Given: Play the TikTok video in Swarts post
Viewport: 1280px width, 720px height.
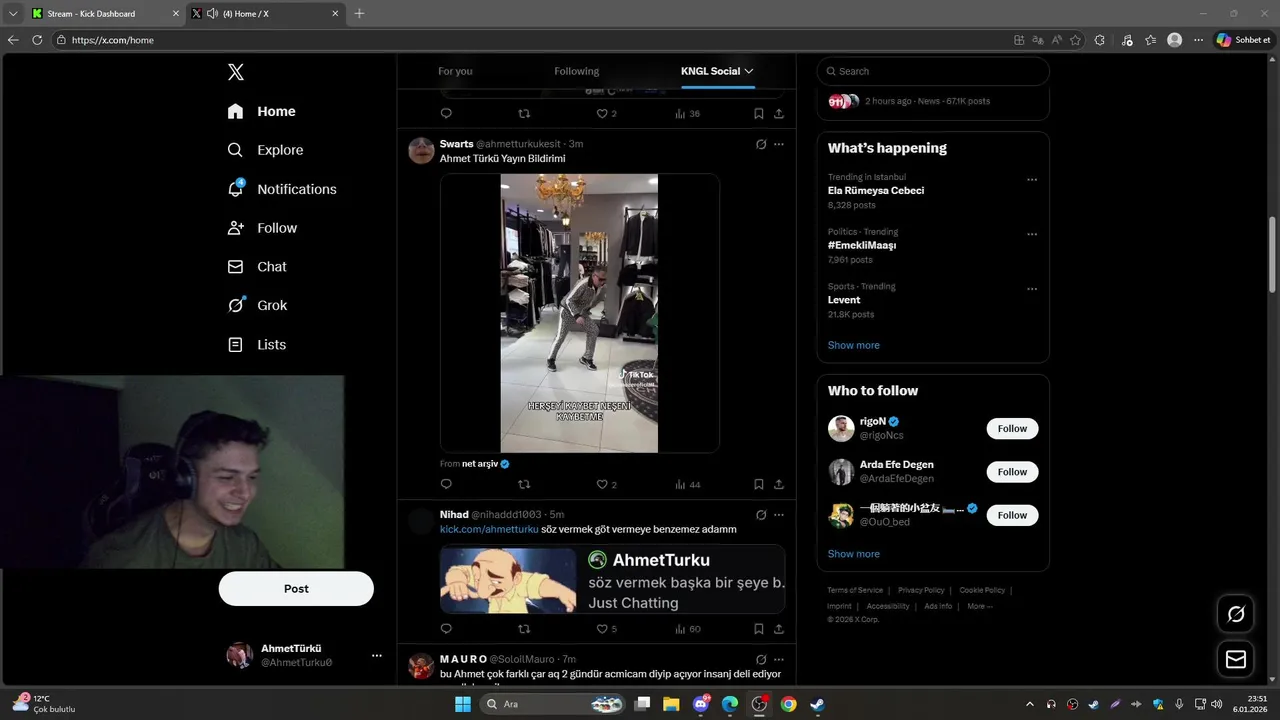Looking at the screenshot, I should click(x=579, y=313).
